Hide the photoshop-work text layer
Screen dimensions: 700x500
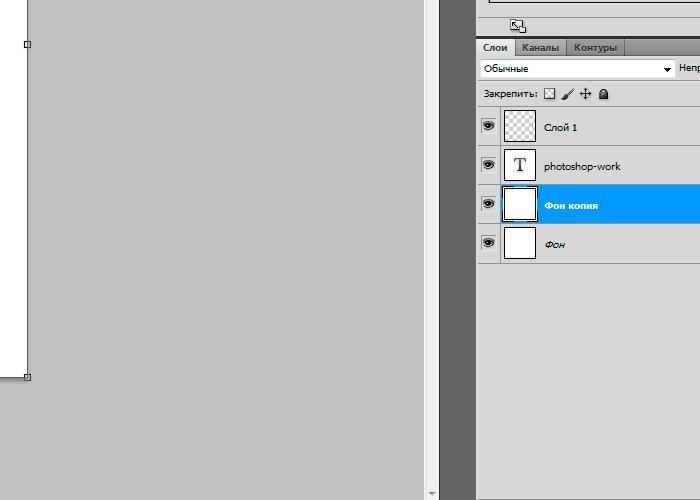pyautogui.click(x=489, y=165)
